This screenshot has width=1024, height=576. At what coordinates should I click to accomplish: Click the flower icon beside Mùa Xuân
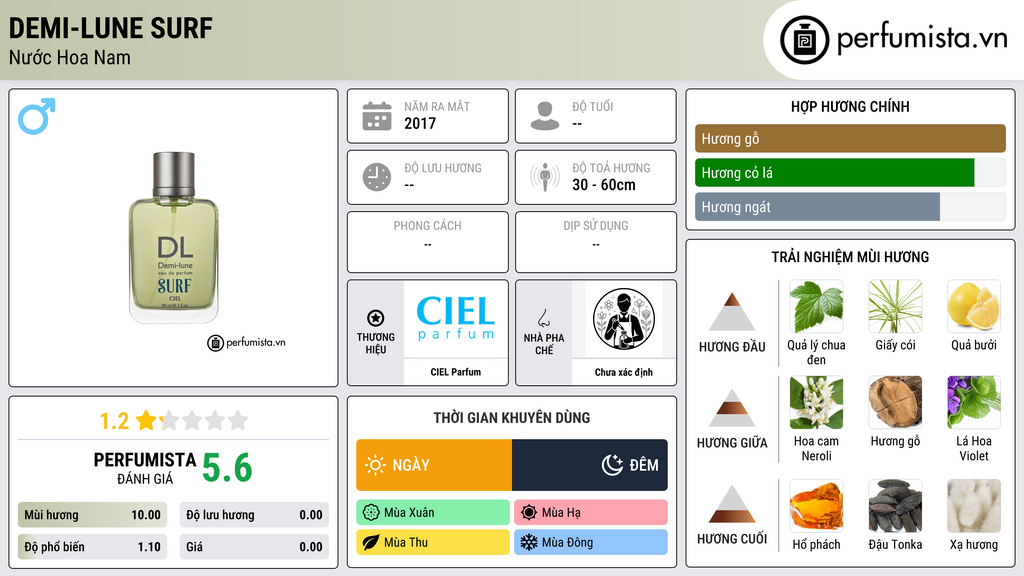click(x=371, y=513)
